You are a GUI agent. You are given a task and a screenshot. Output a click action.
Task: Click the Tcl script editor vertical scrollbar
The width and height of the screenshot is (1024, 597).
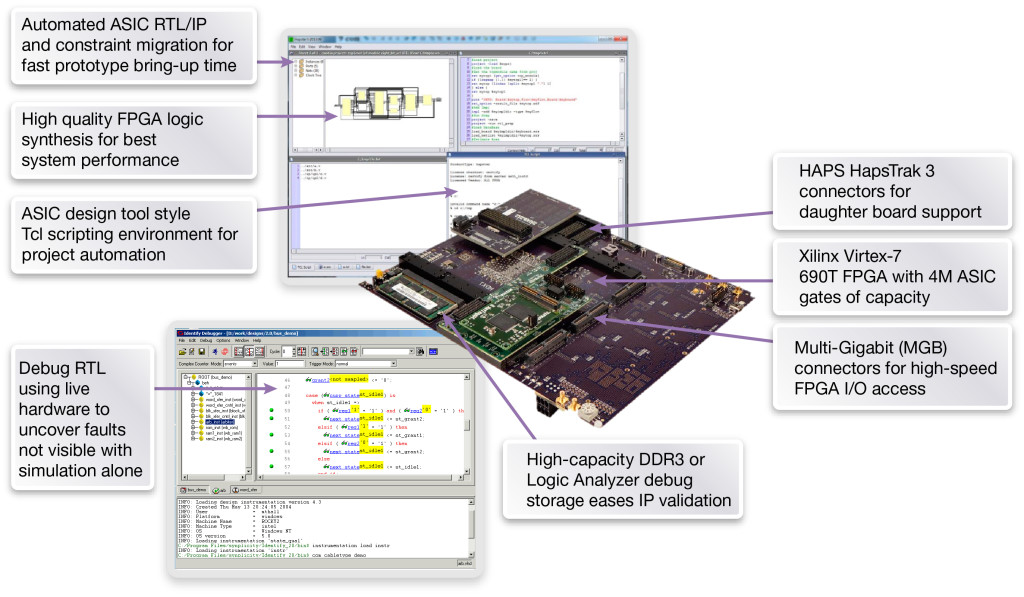(x=622, y=99)
